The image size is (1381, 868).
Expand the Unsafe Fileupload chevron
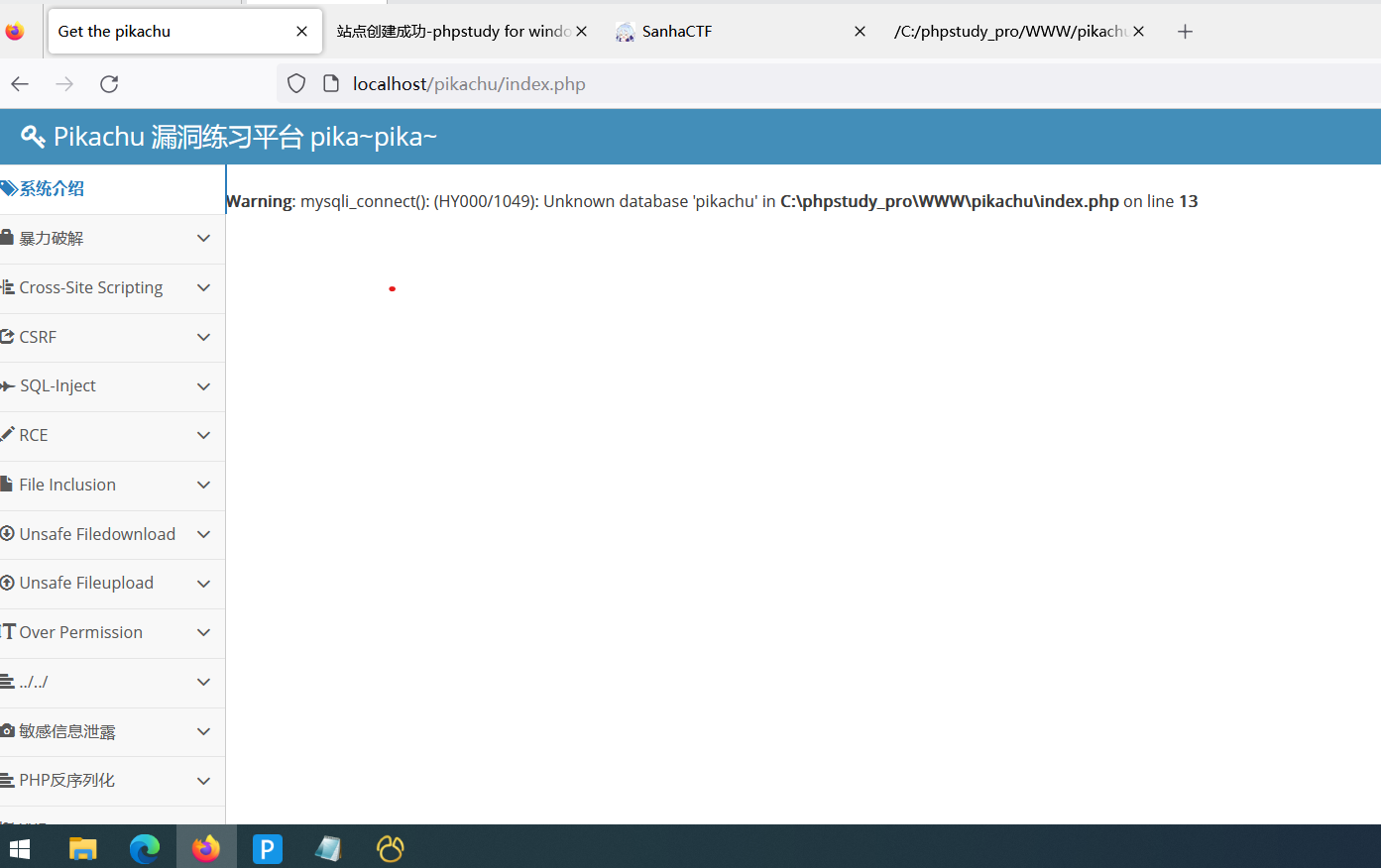(x=203, y=583)
